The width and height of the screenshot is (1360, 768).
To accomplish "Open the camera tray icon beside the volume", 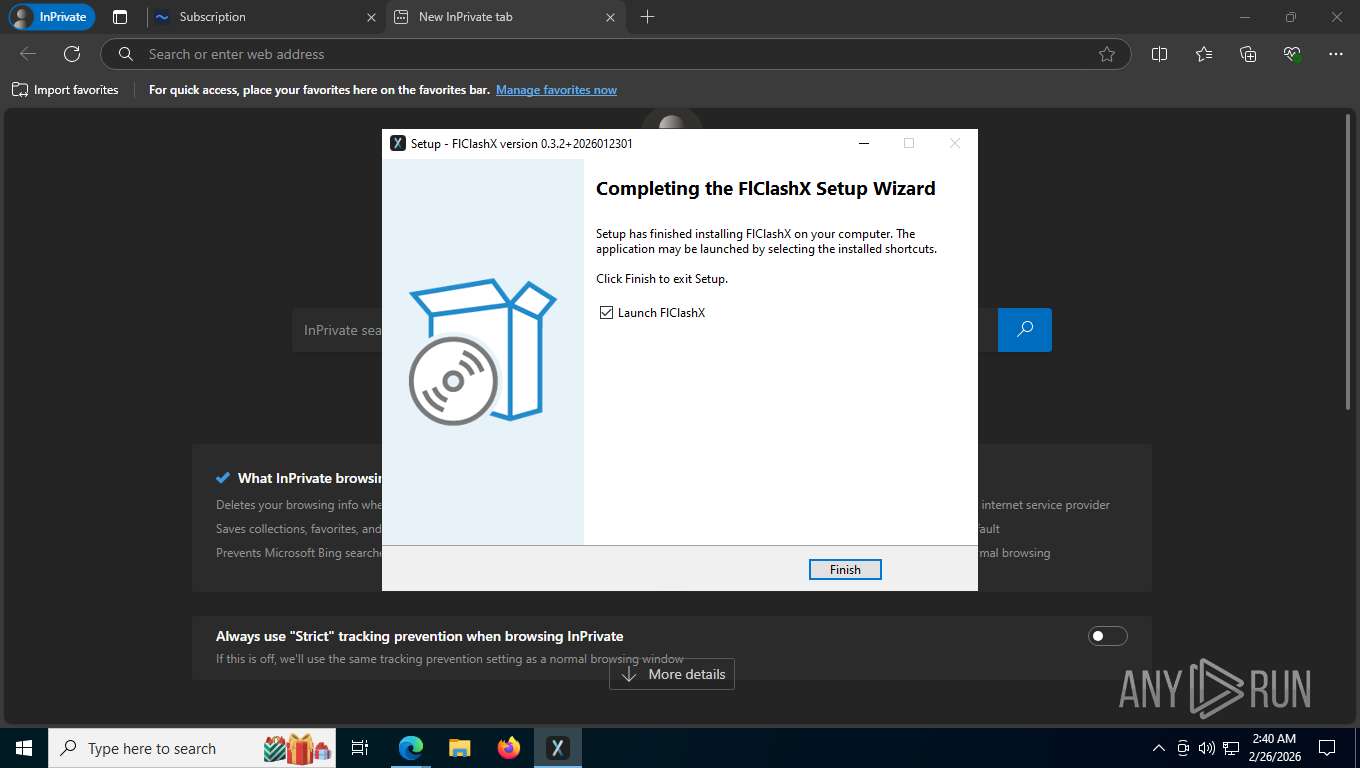I will (x=1183, y=748).
